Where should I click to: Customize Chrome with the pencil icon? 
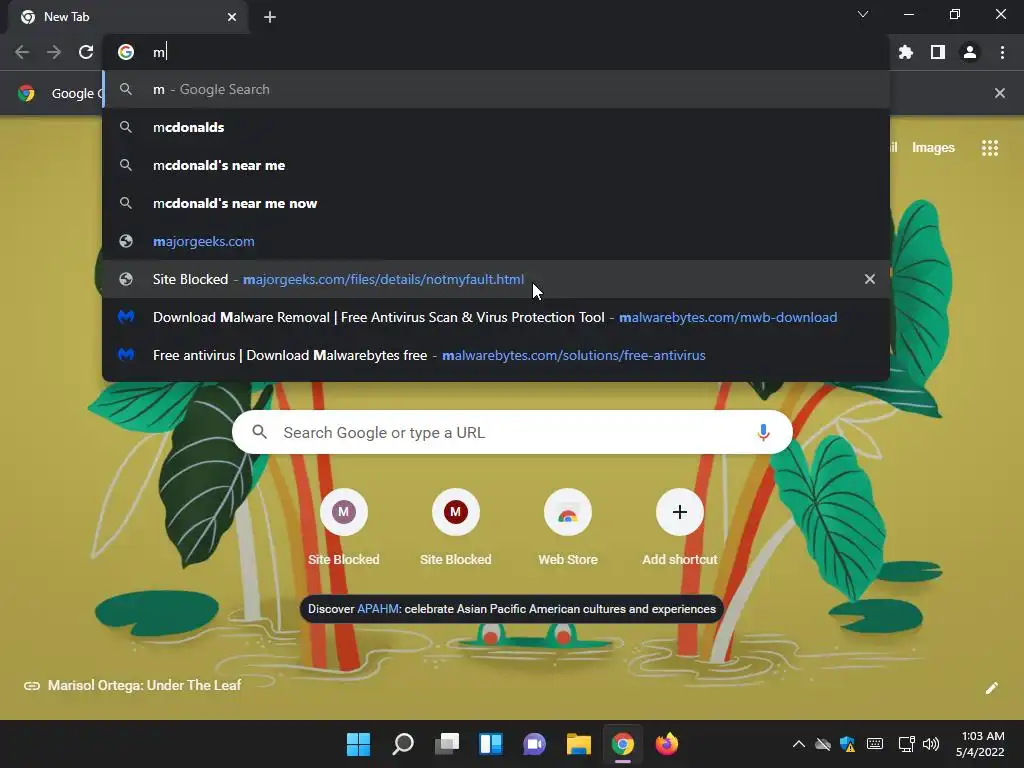991,688
